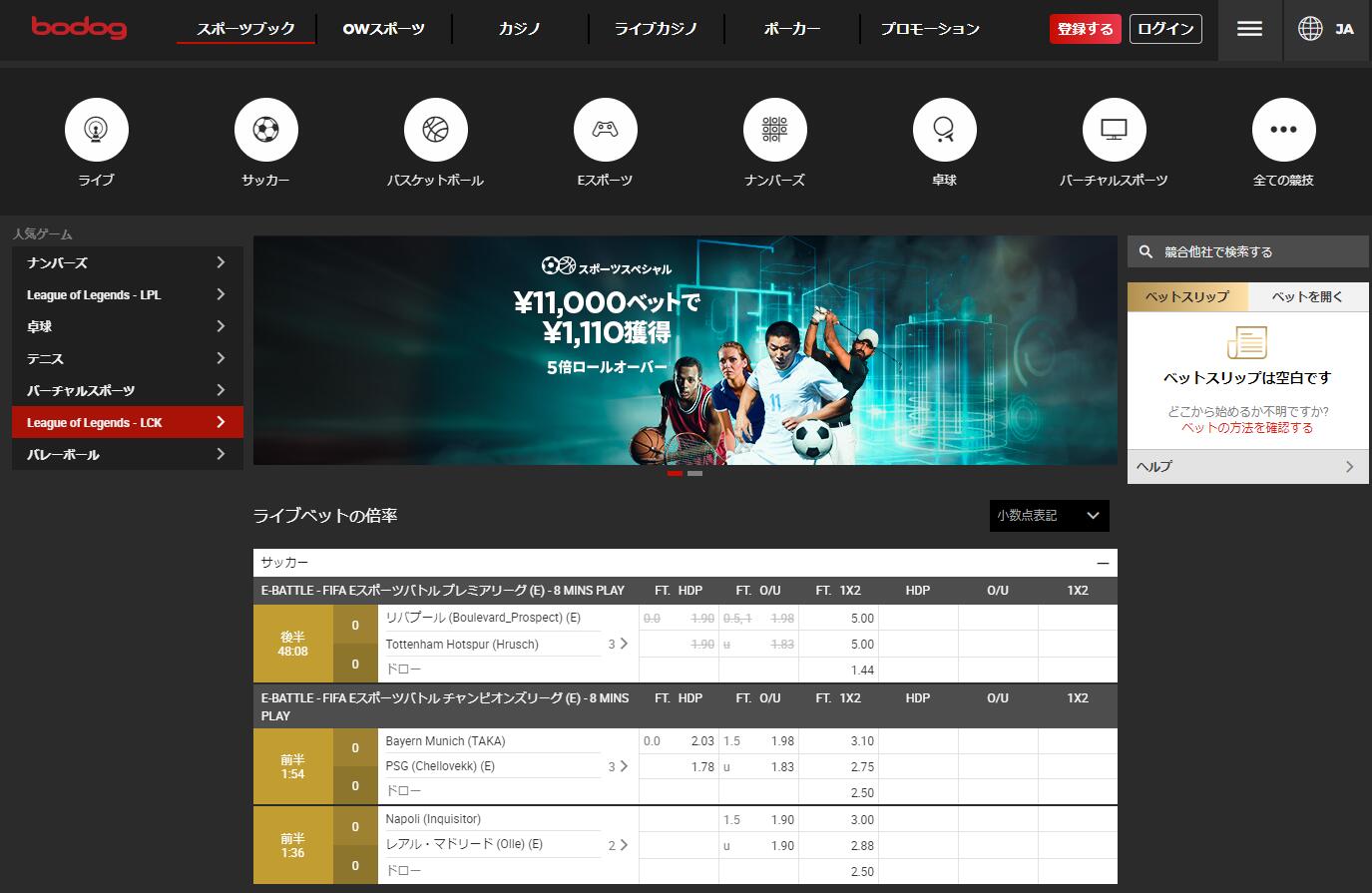Expand the 卓球 sidebar entry
This screenshot has width=1372, height=893.
pyautogui.click(x=128, y=326)
